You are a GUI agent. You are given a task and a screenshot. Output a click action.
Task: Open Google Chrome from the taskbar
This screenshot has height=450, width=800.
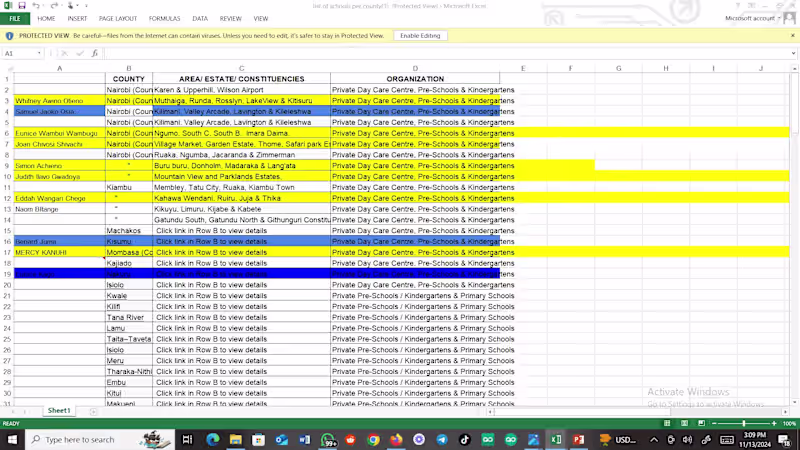(373, 439)
